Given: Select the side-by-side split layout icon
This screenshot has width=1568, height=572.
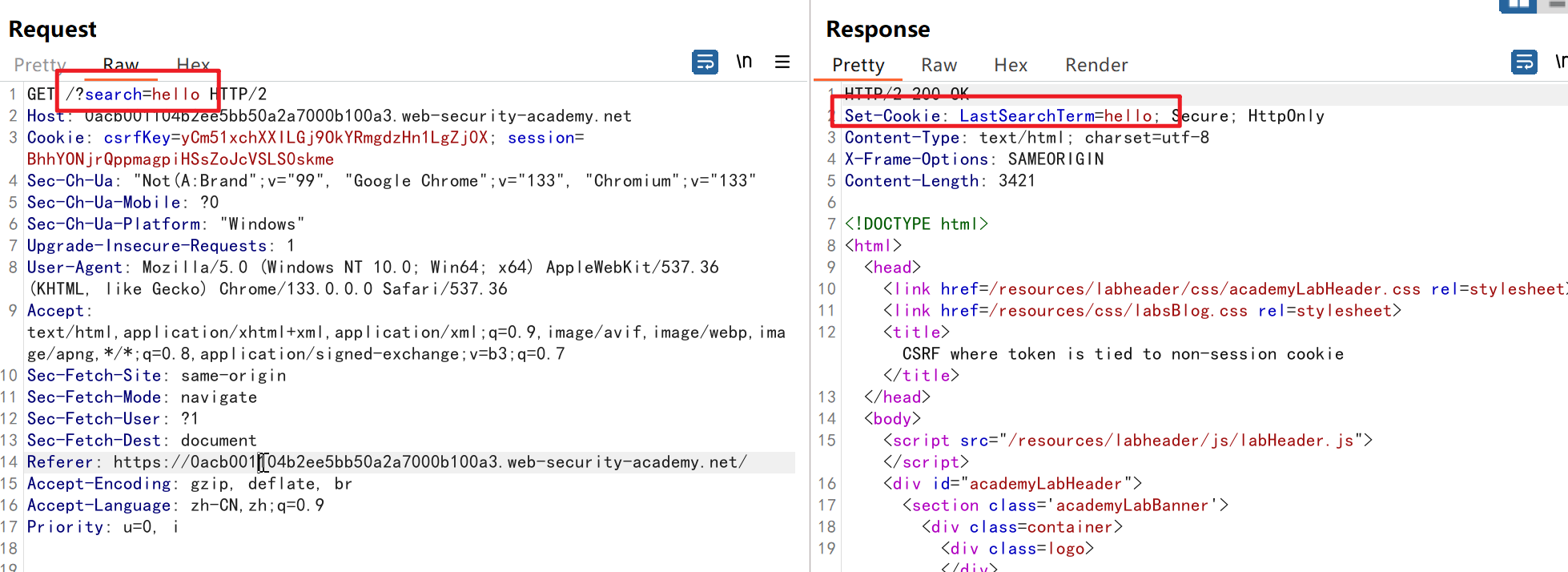Looking at the screenshot, I should pyautogui.click(x=1517, y=5).
